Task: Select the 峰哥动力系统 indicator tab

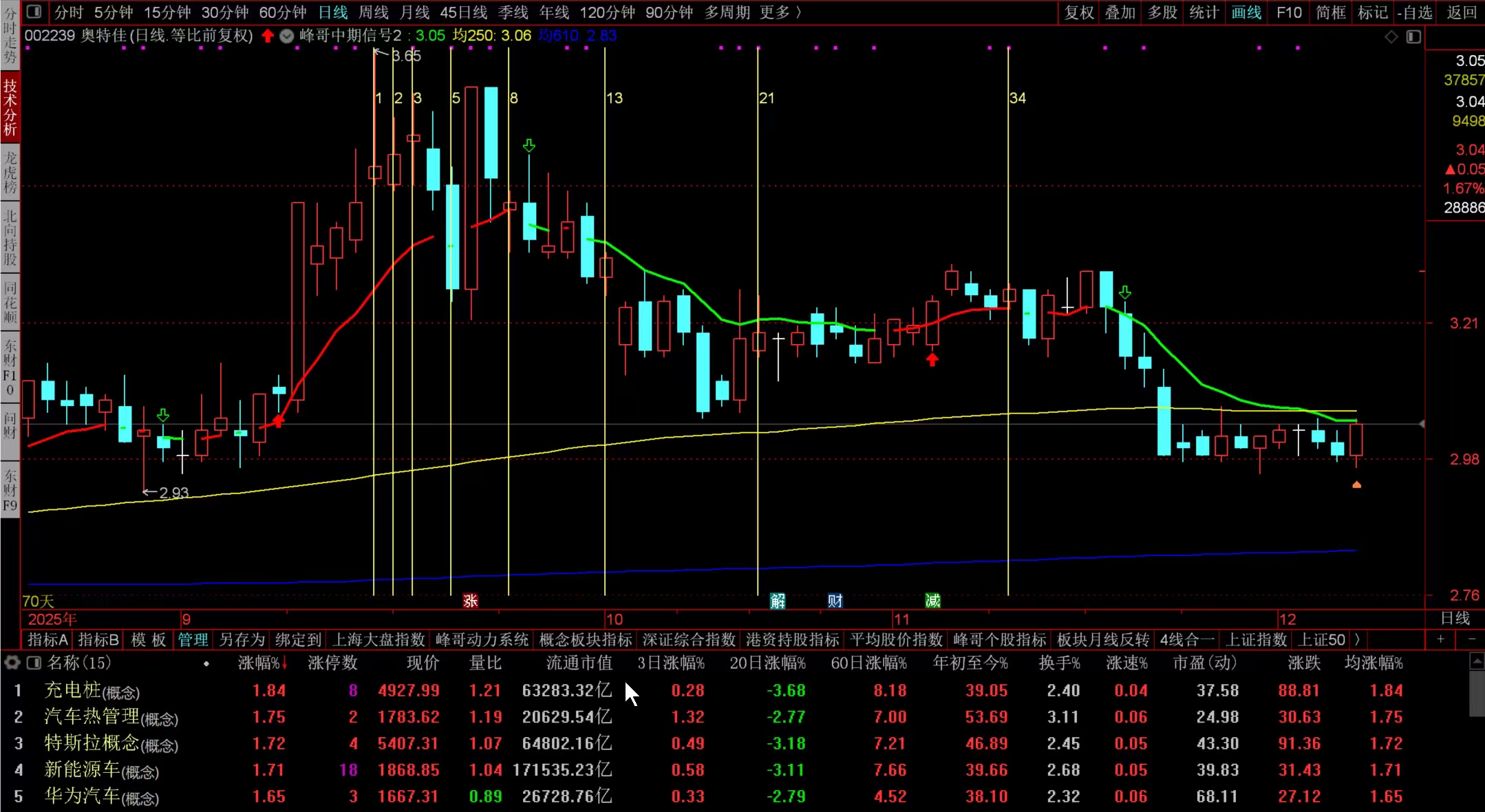Action: (482, 639)
